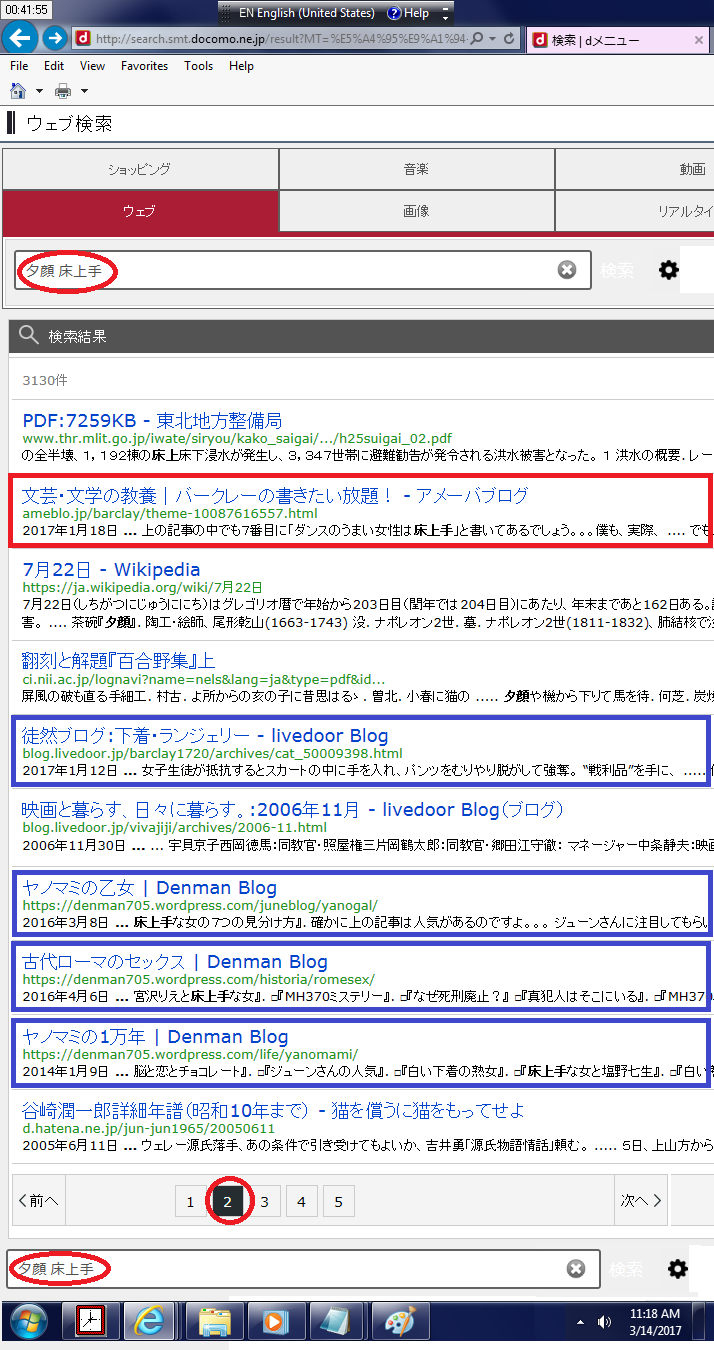This screenshot has height=1350, width=714.
Task: Clear the top search field with X icon
Action: pyautogui.click(x=567, y=270)
